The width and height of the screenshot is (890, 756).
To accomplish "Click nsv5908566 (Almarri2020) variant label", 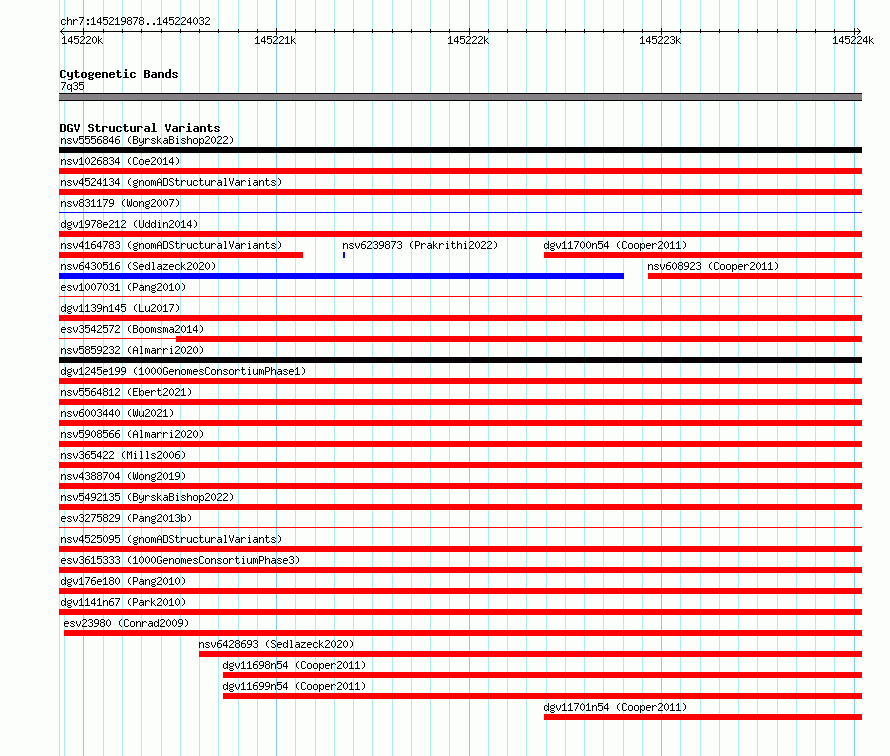I will coord(132,434).
